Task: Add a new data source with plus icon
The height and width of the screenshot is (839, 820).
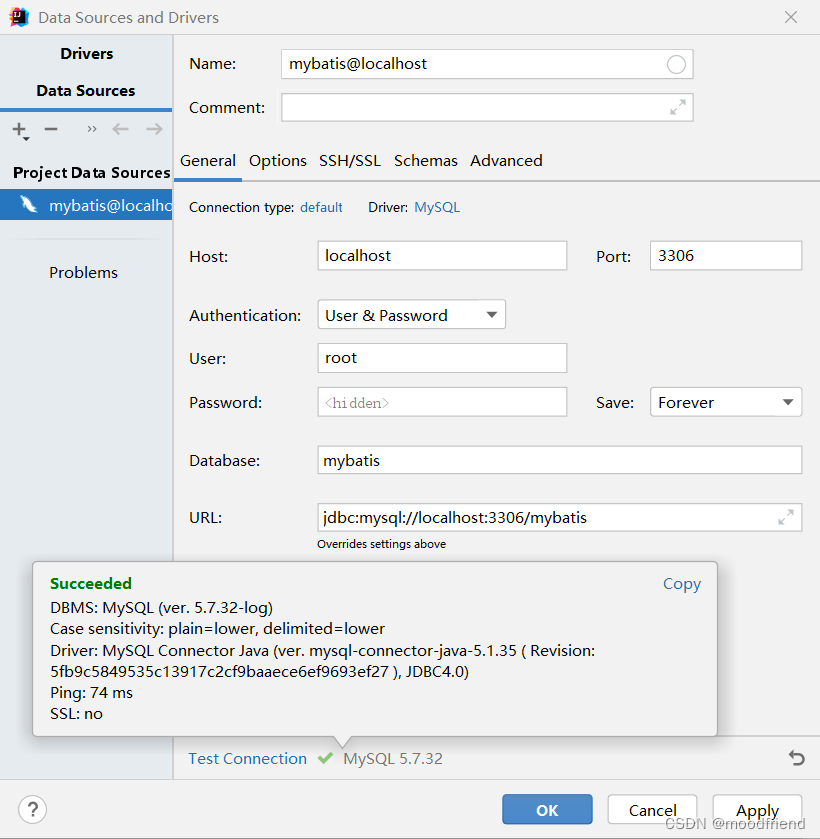Action: [x=20, y=129]
